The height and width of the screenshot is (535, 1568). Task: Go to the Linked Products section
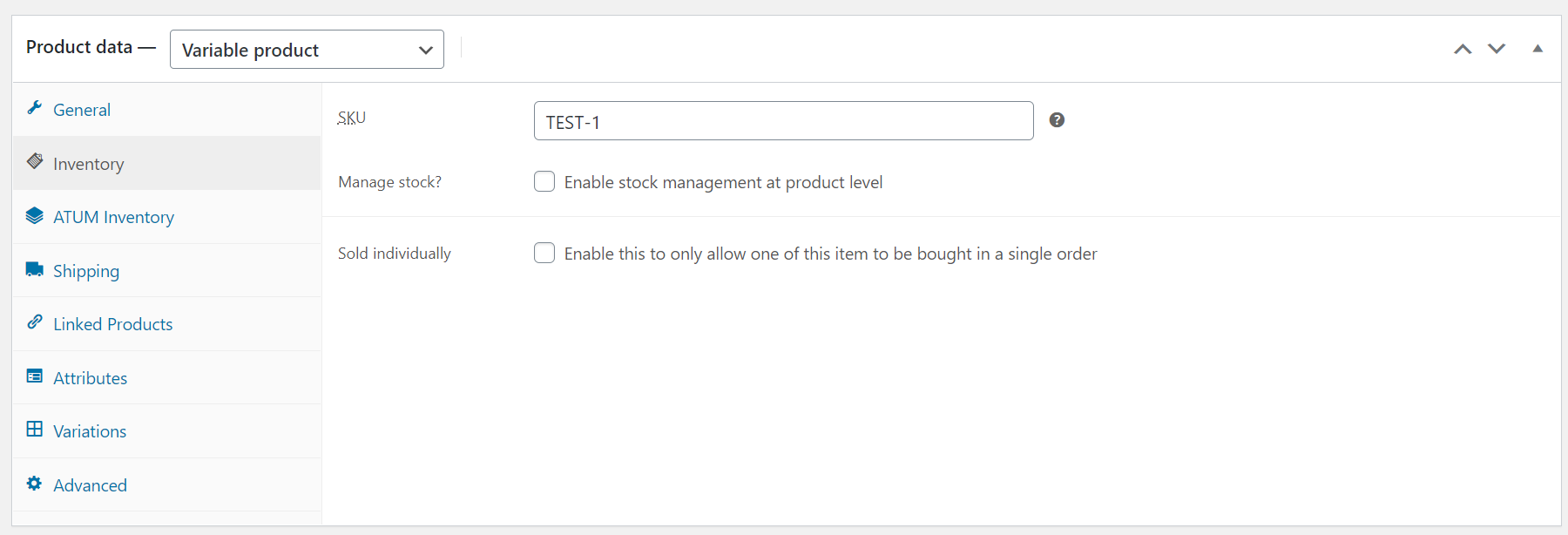pyautogui.click(x=112, y=323)
